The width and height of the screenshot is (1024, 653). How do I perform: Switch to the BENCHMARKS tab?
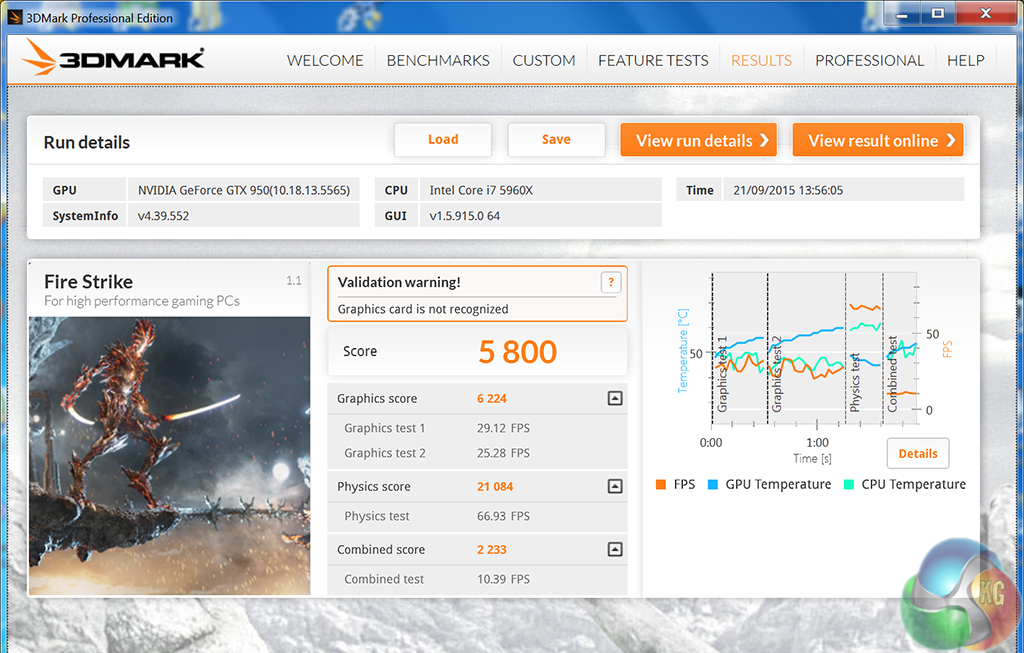438,61
